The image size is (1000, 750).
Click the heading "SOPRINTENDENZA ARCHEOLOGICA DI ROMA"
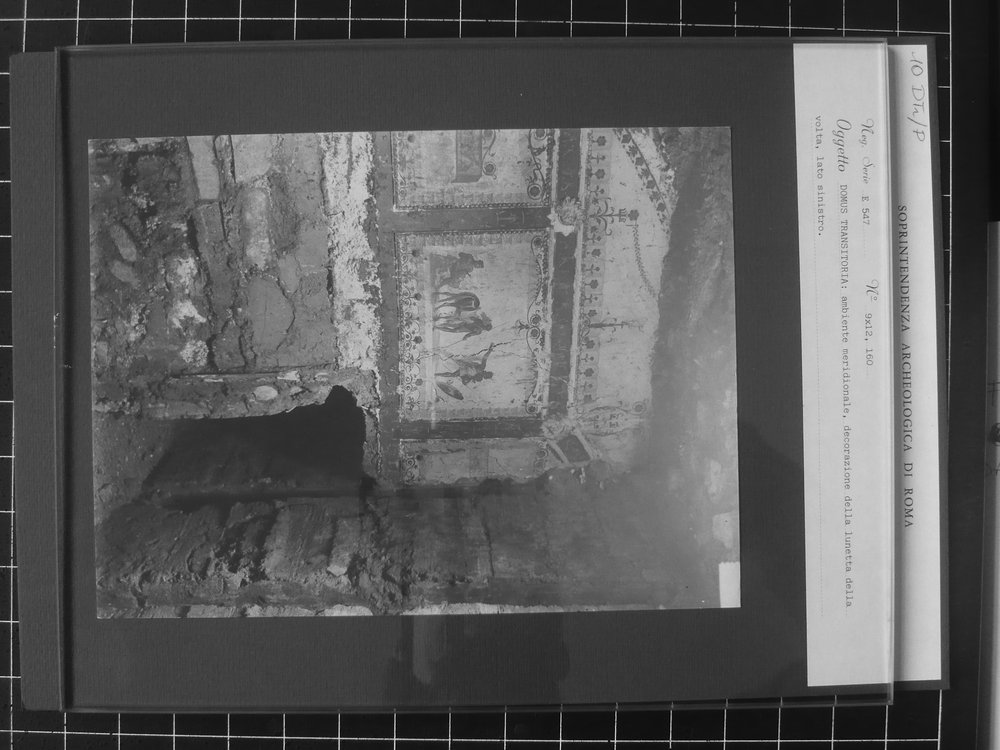click(x=906, y=365)
